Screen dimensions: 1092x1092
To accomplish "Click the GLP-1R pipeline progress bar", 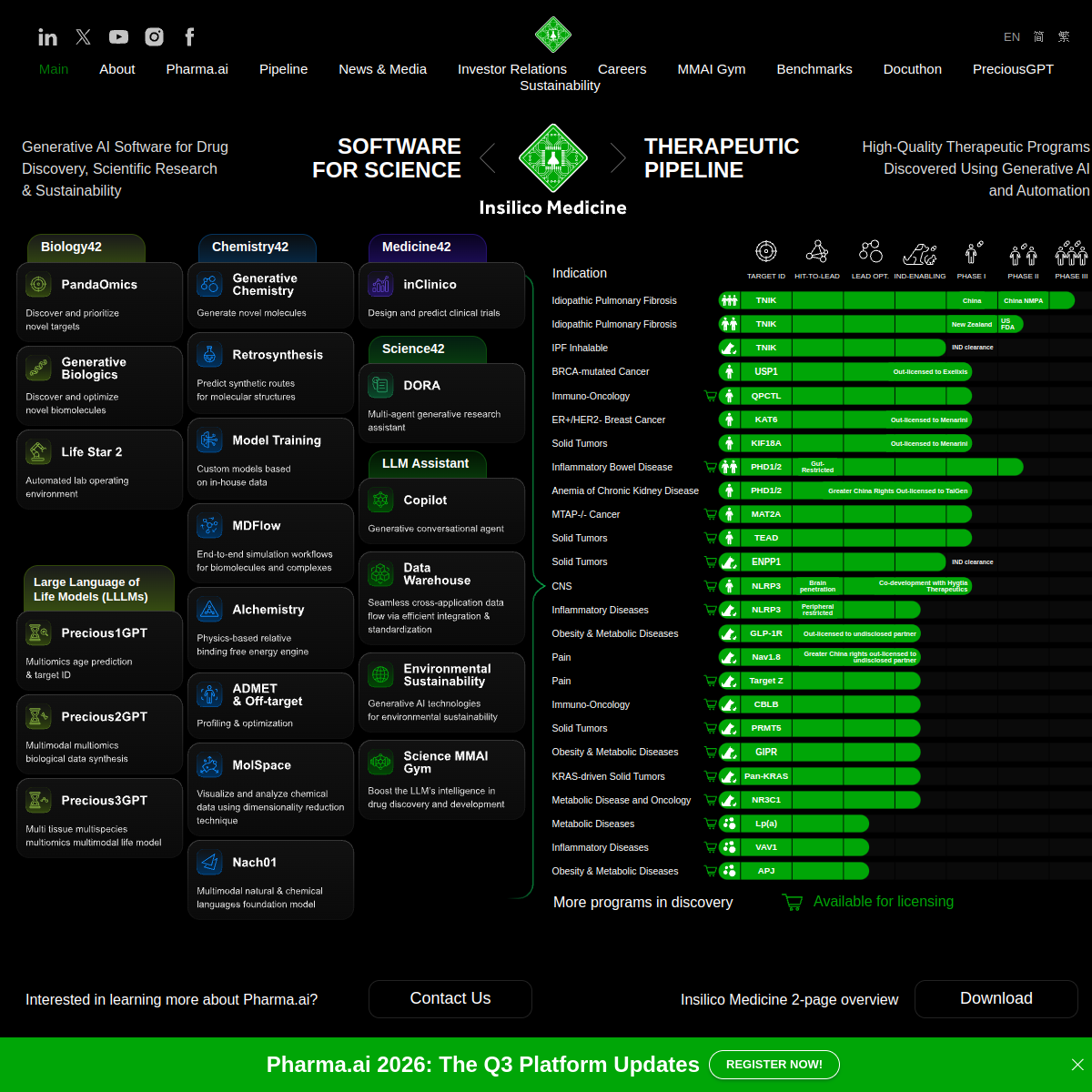I will point(819,633).
